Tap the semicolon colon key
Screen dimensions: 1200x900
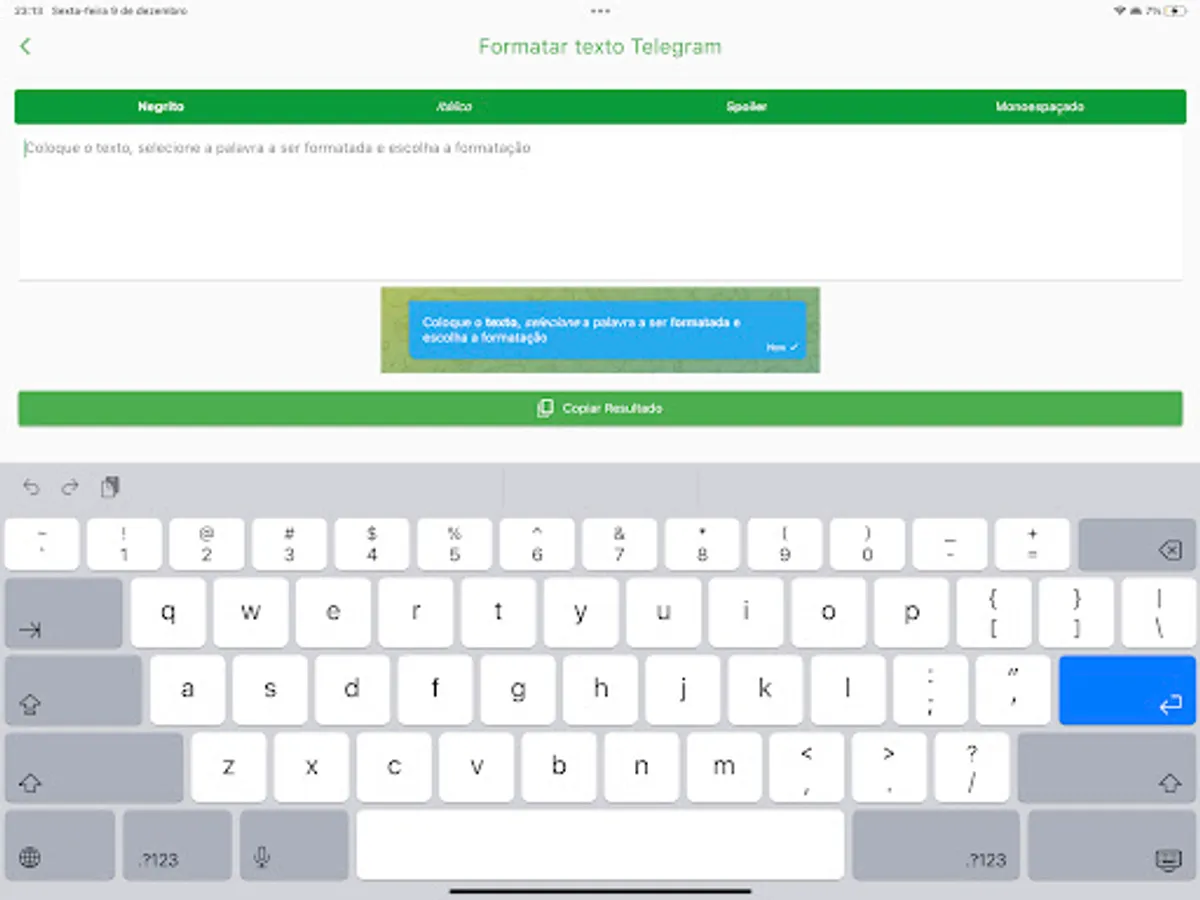(930, 690)
